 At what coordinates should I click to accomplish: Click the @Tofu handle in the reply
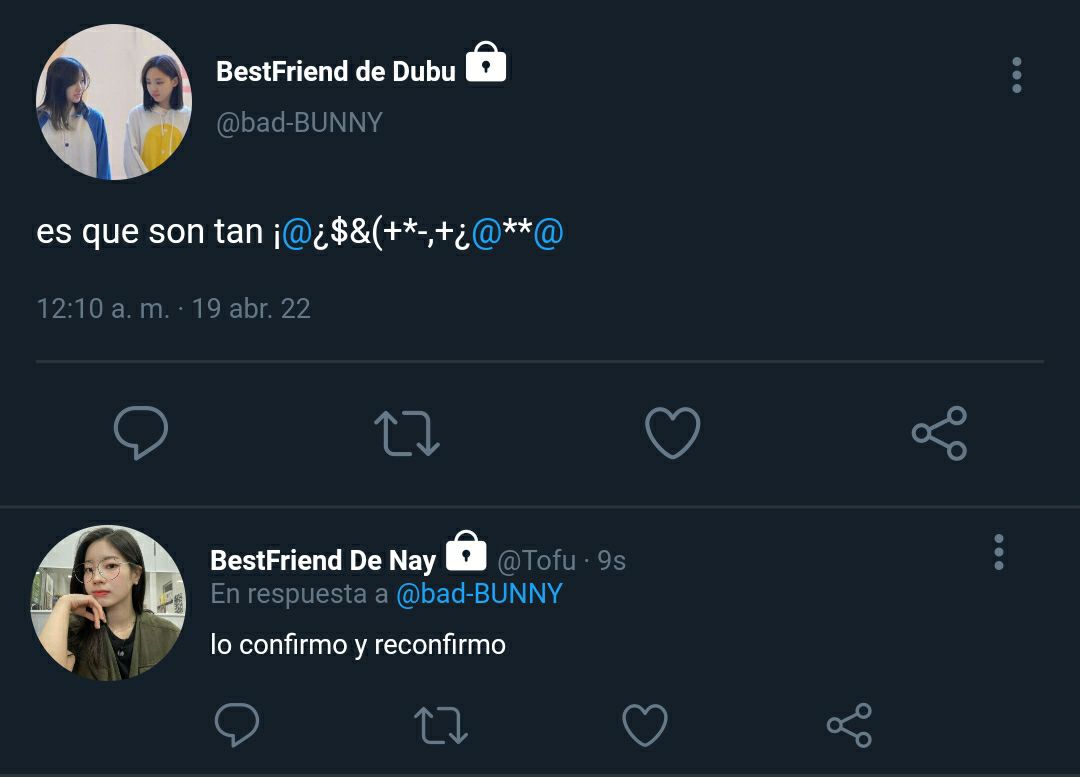(x=536, y=561)
